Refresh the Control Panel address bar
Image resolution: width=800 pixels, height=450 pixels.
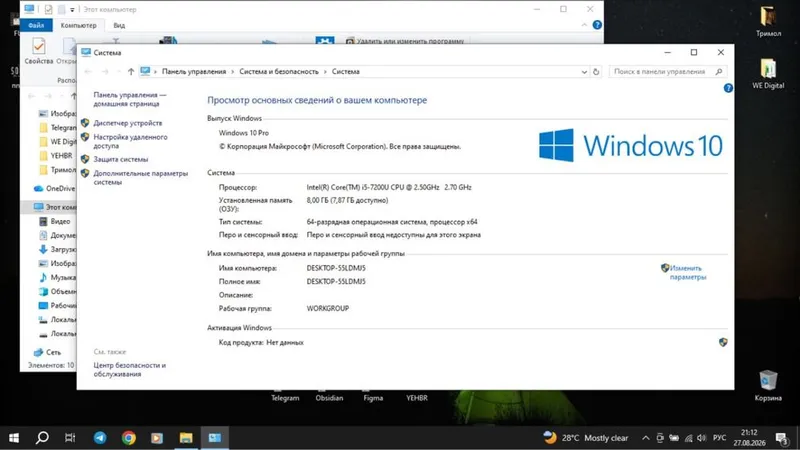tap(596, 72)
